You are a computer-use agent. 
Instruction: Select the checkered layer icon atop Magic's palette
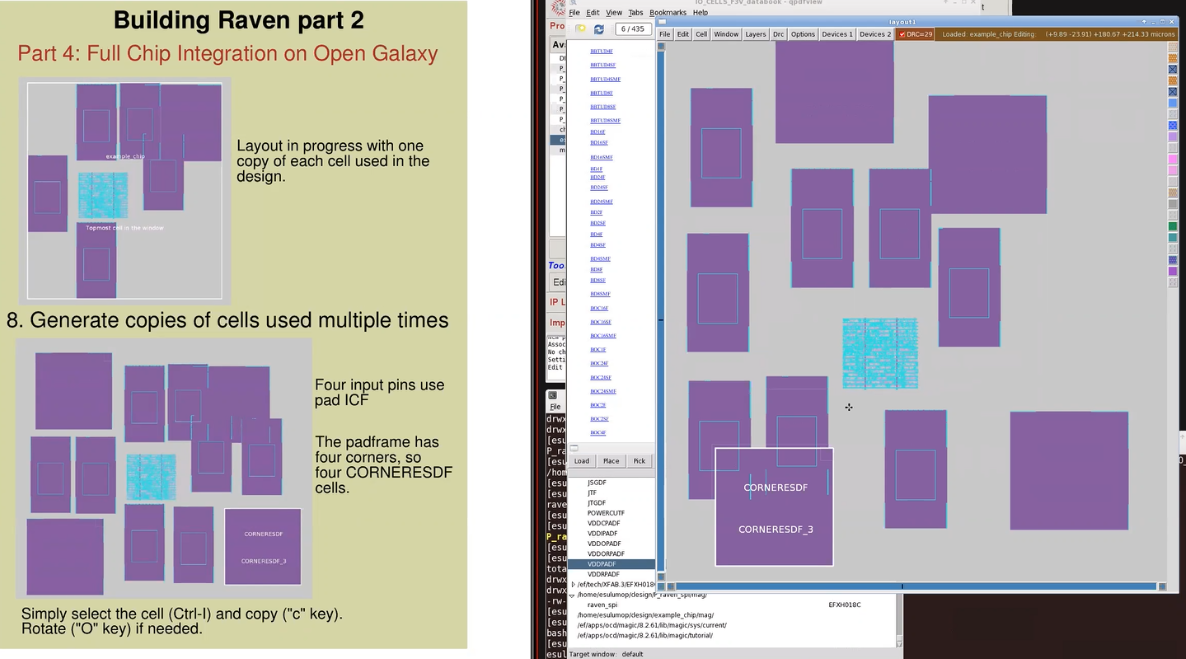[1172, 46]
